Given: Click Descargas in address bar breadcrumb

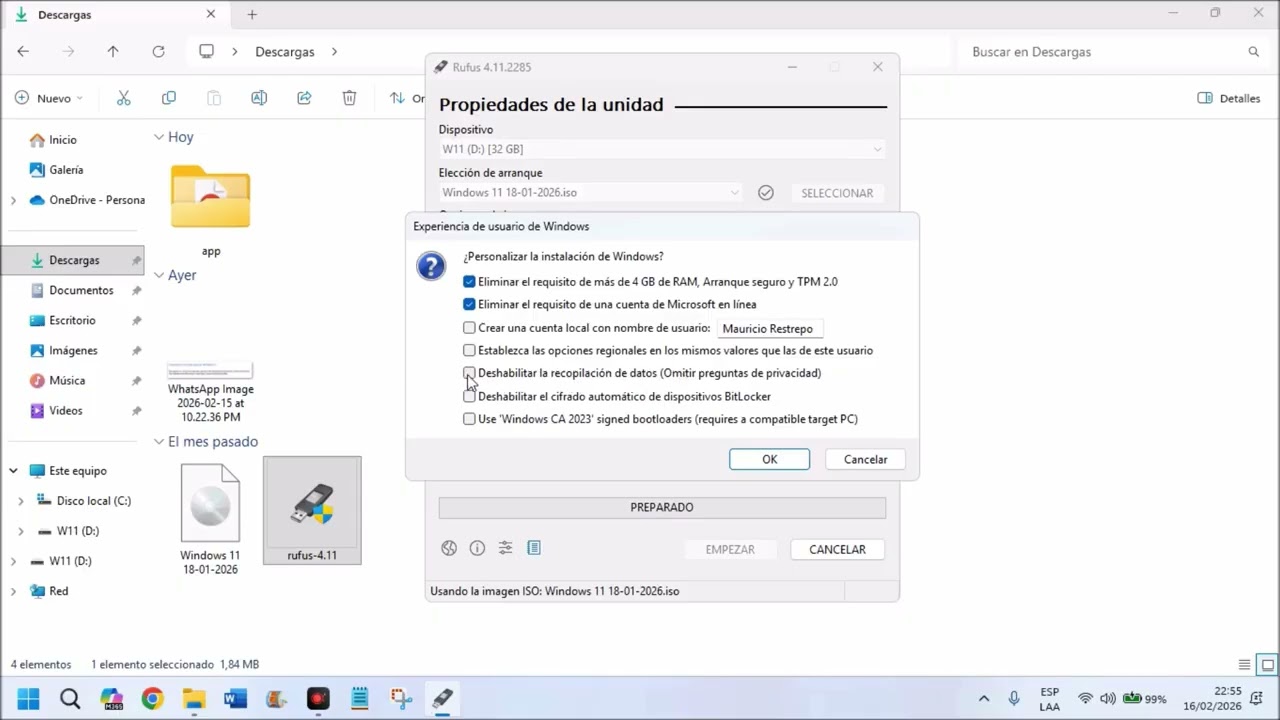Looking at the screenshot, I should (285, 51).
